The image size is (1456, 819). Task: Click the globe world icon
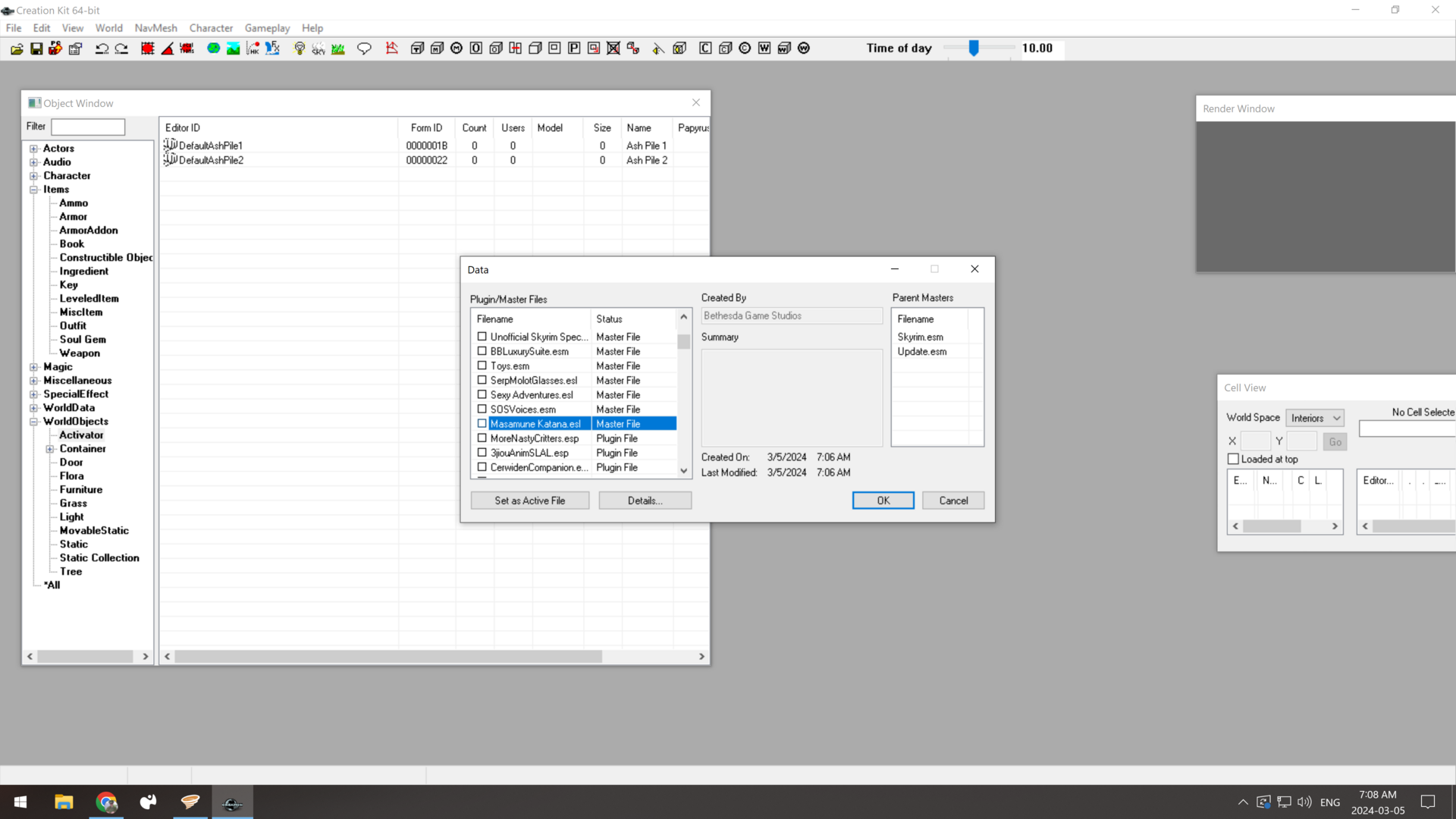click(214, 49)
